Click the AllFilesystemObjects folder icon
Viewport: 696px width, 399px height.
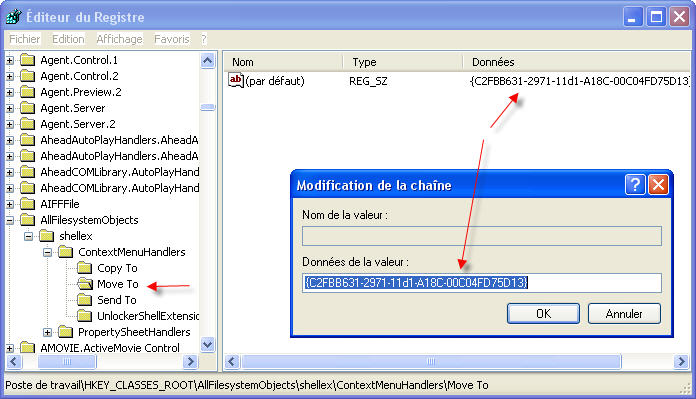[28, 220]
